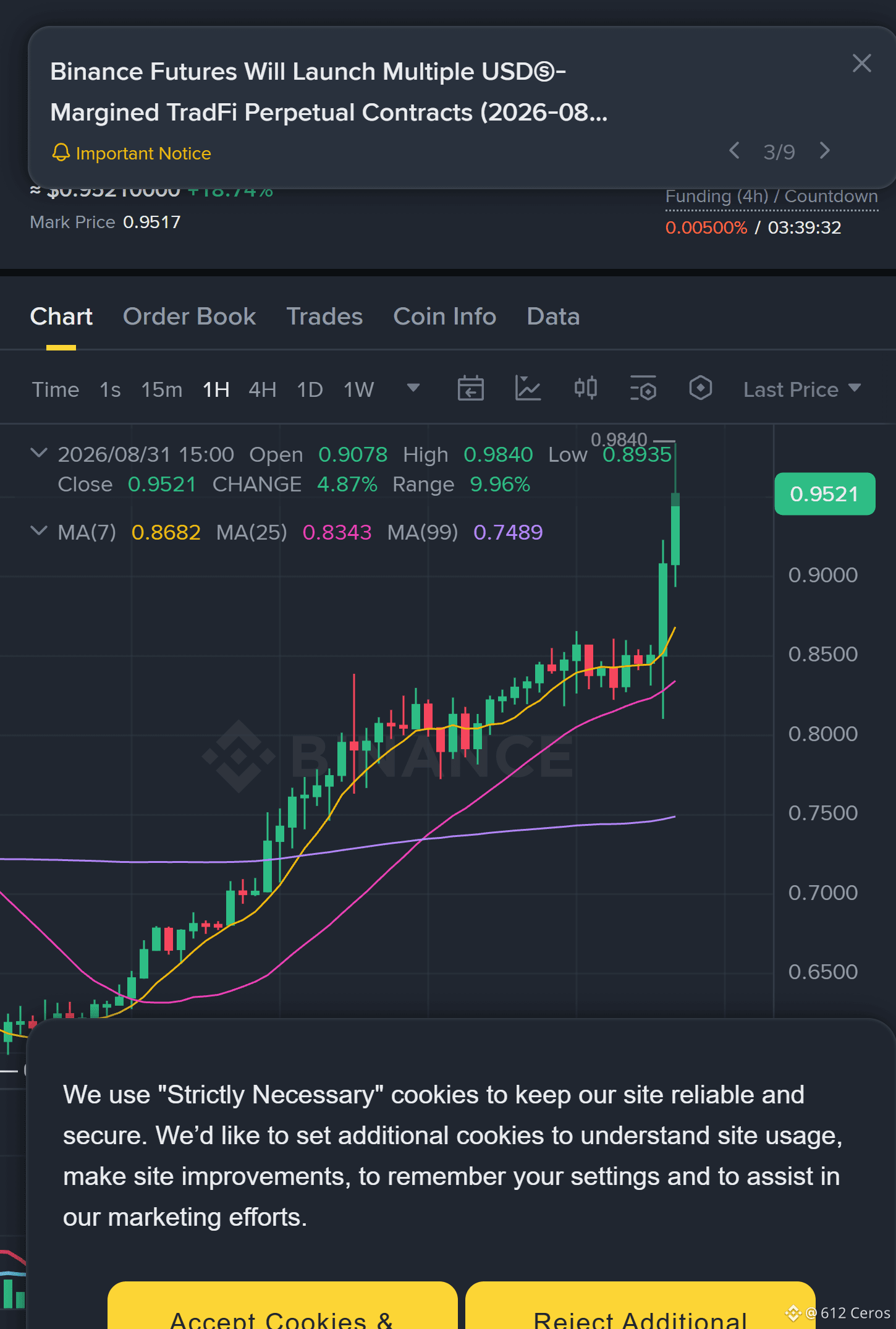The height and width of the screenshot is (1329, 896).
Task: Open the technical indicators line chart icon
Action: click(x=528, y=388)
